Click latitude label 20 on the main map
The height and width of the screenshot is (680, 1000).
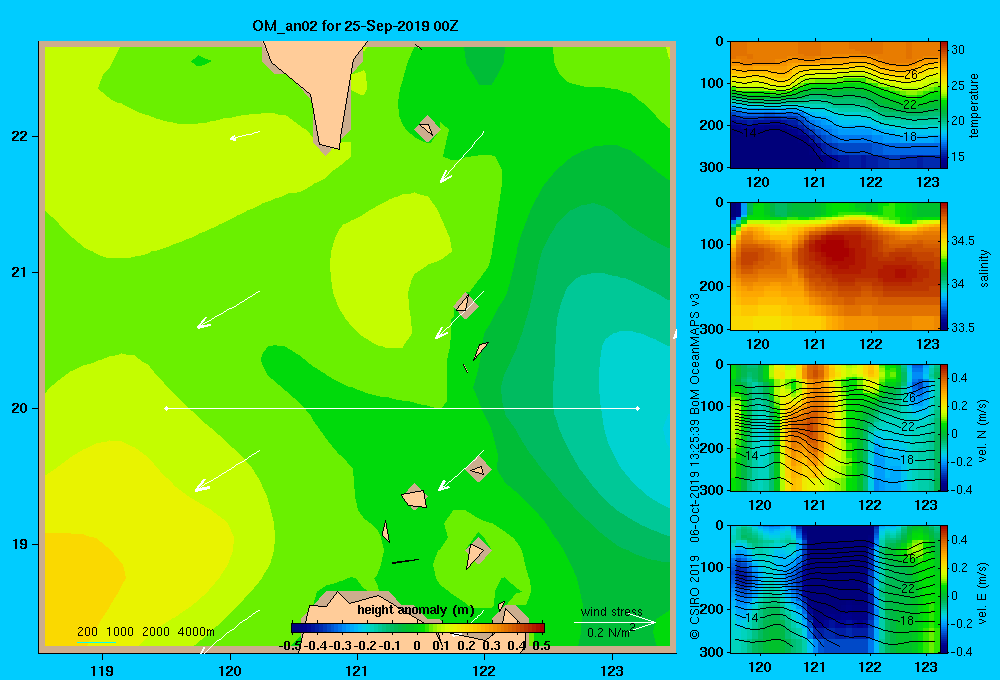click(20, 408)
